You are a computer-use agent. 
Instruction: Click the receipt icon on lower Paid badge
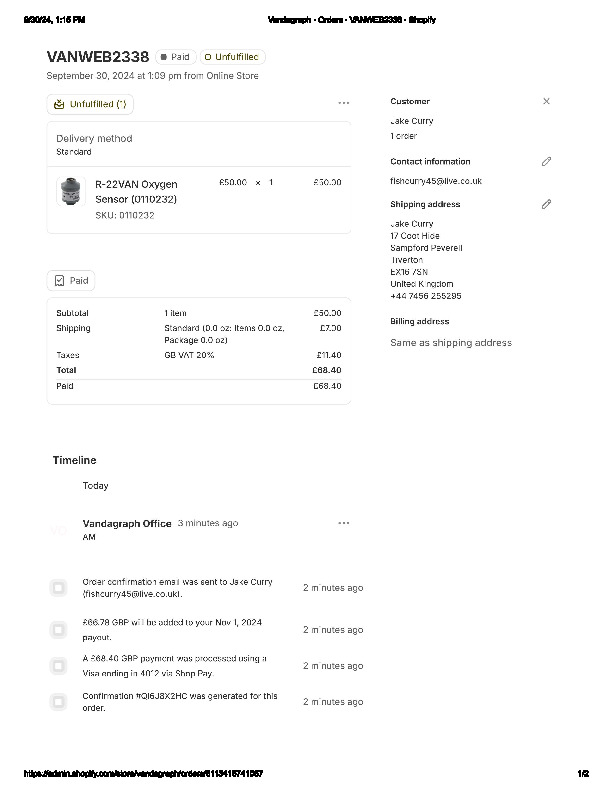[x=60, y=281]
